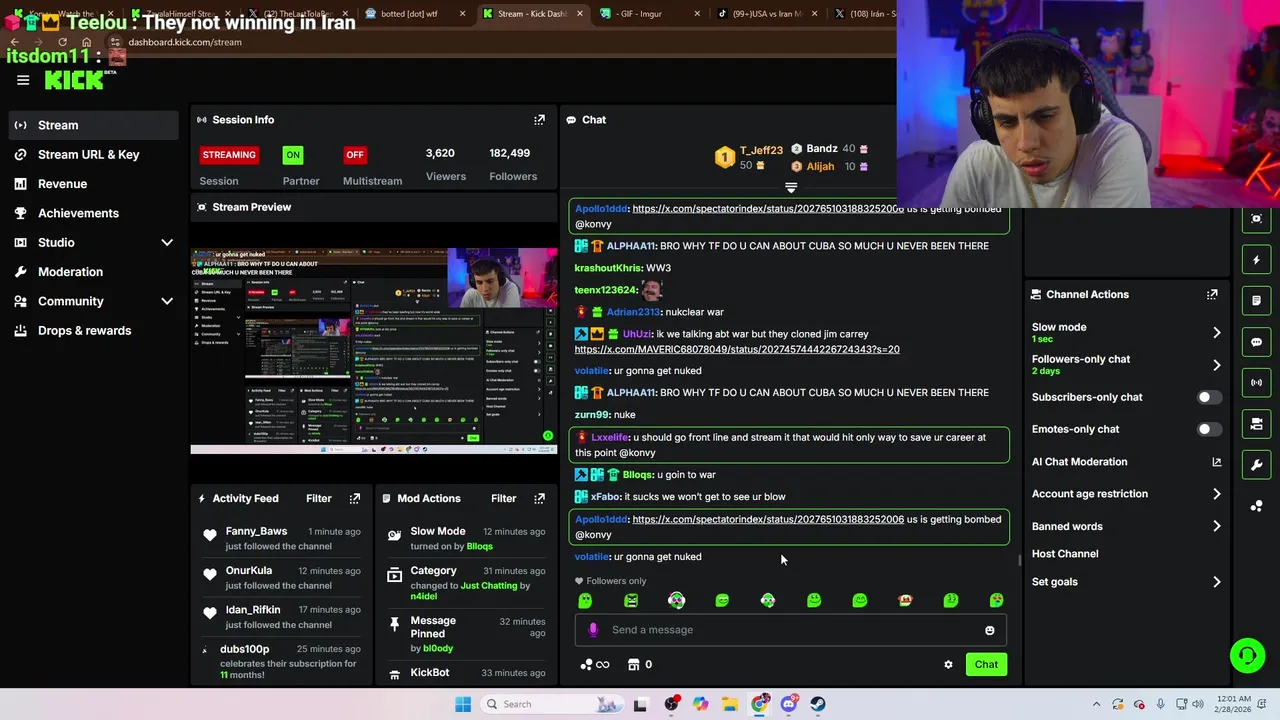
Task: Open Discord from the taskbar
Action: click(x=789, y=704)
